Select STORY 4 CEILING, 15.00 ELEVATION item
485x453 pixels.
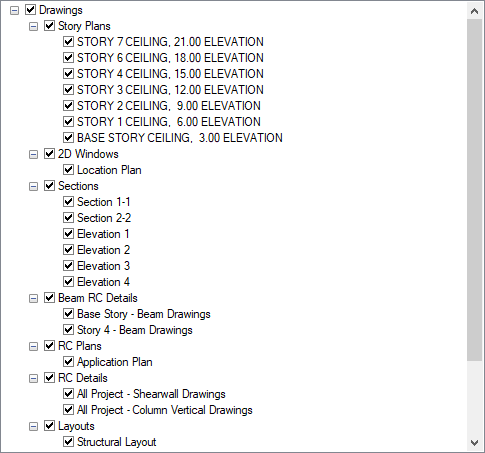coord(170,74)
